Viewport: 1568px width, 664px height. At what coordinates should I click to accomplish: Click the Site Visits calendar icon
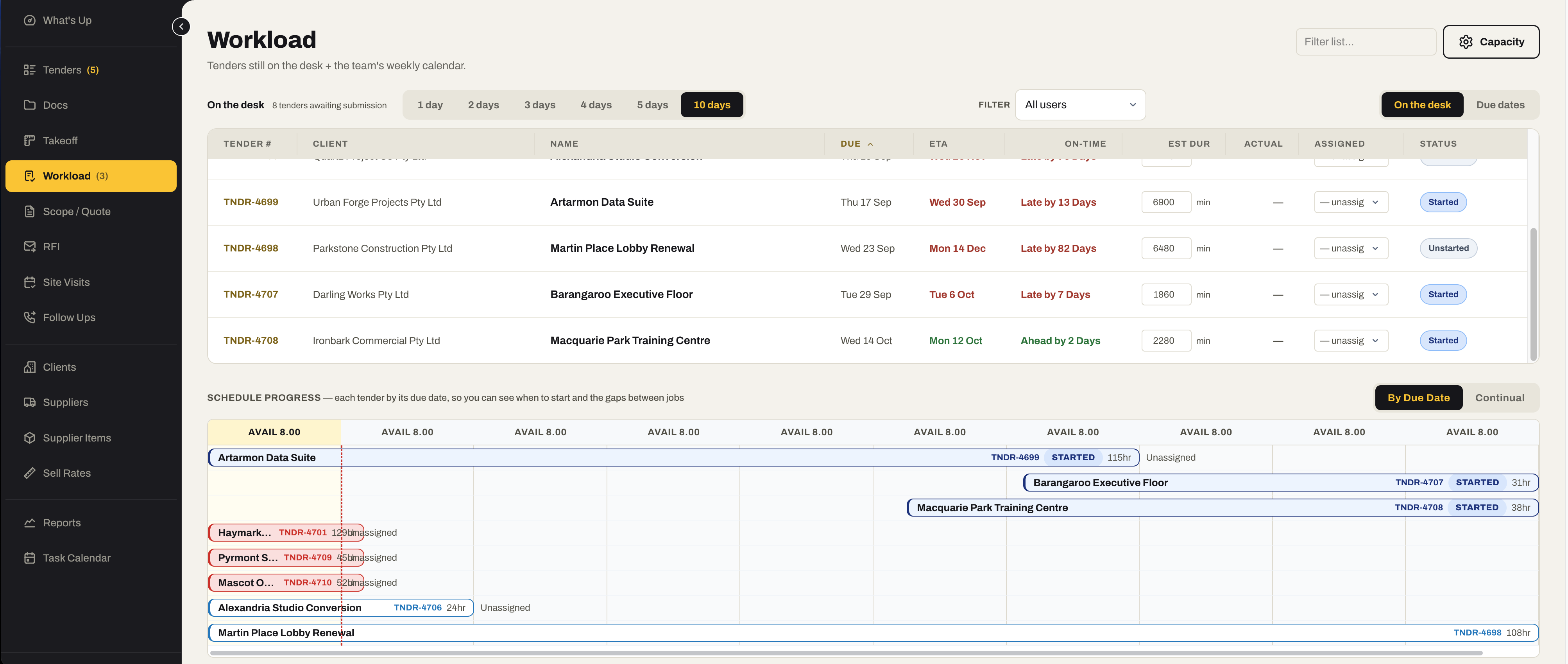pos(29,282)
